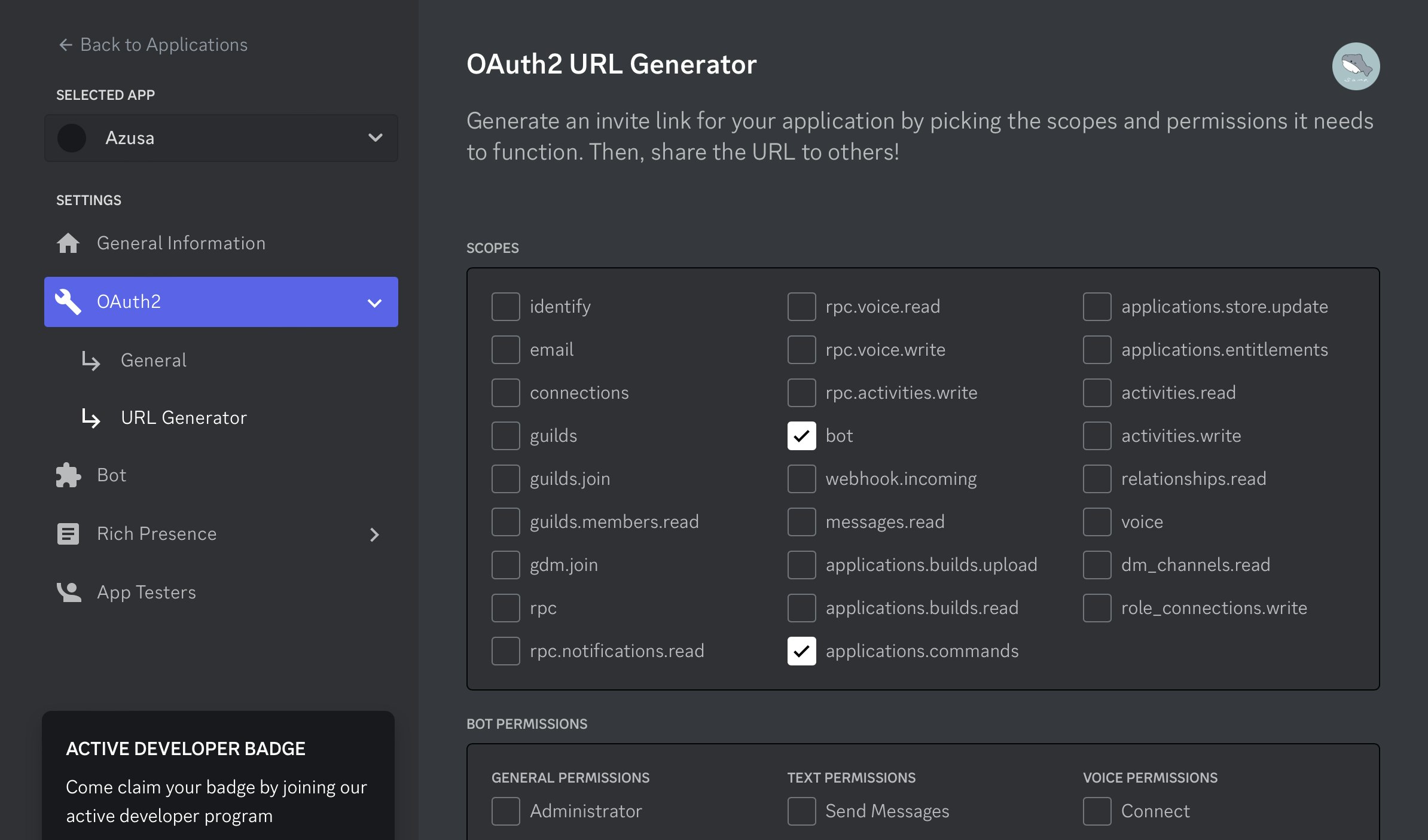Click the shark profile avatar at top right
Viewport: 1428px width, 840px height.
[1356, 66]
